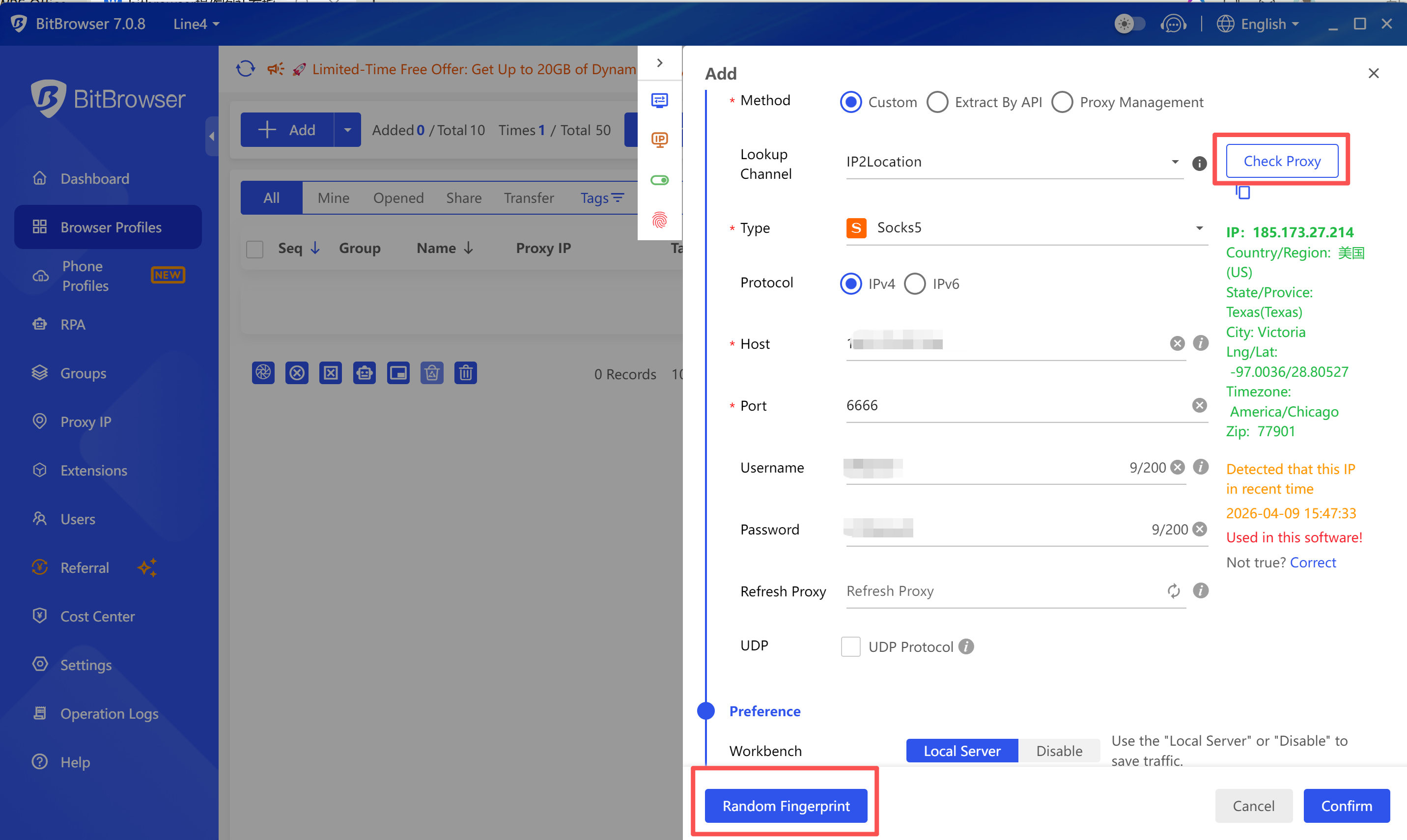Click the orange IP monitor icon

659,140
